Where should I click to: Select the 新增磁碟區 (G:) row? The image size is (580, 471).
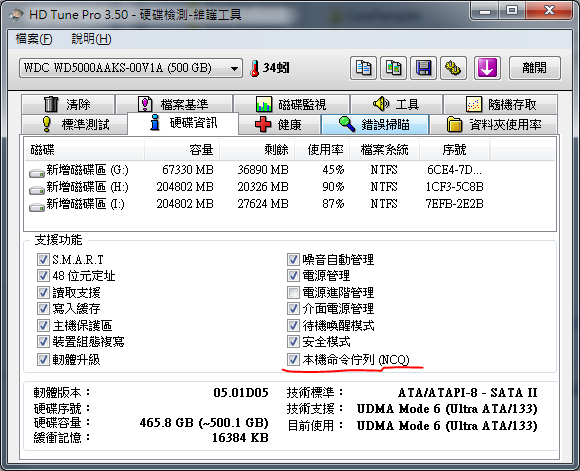click(x=290, y=170)
